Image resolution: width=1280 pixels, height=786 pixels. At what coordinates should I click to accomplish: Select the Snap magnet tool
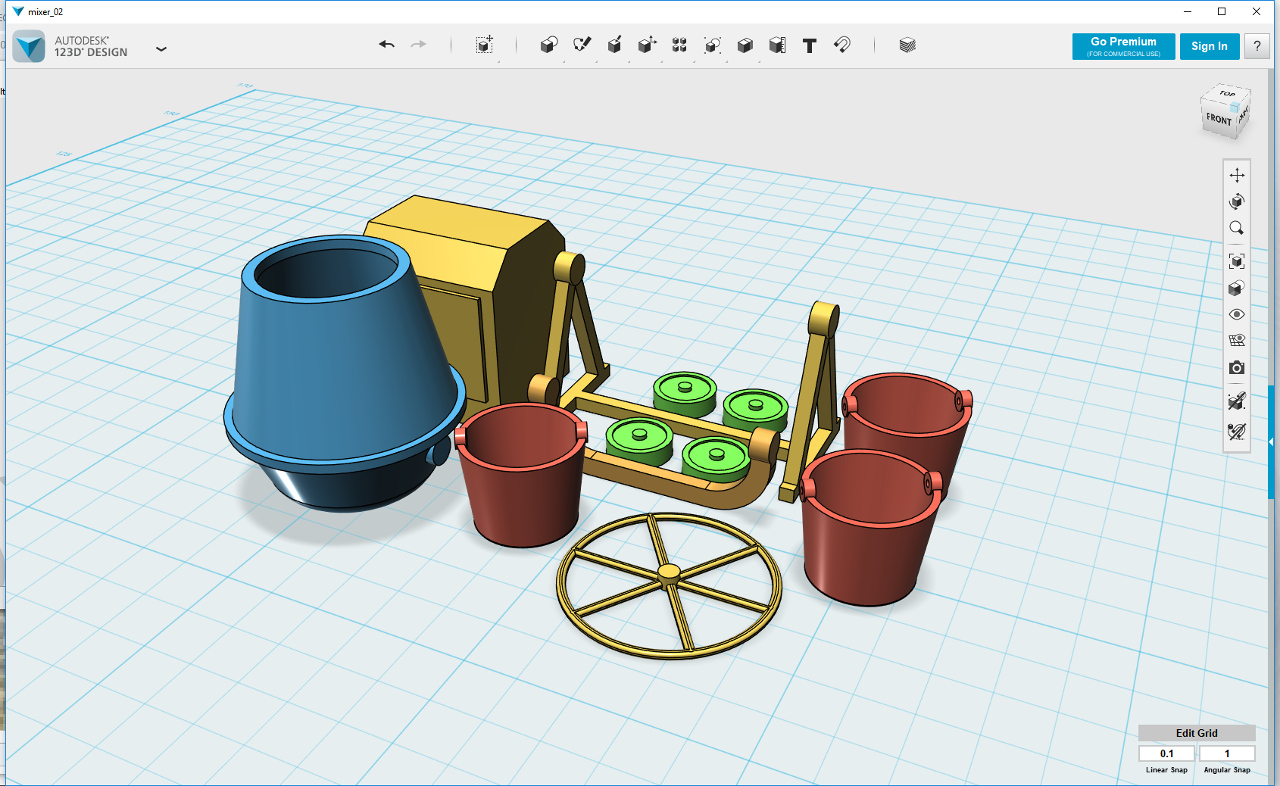[x=842, y=45]
